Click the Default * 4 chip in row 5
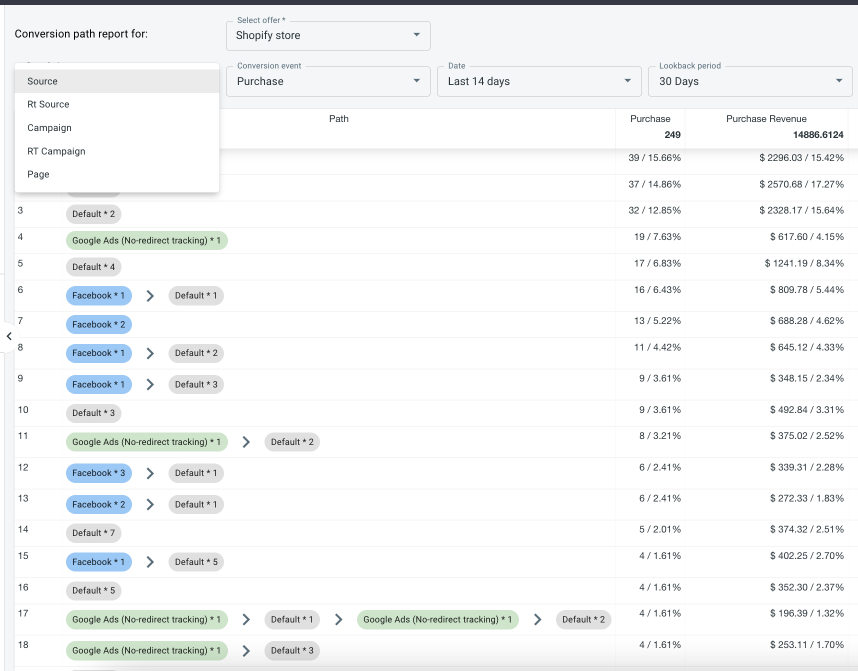This screenshot has width=858, height=671. pyautogui.click(x=94, y=267)
